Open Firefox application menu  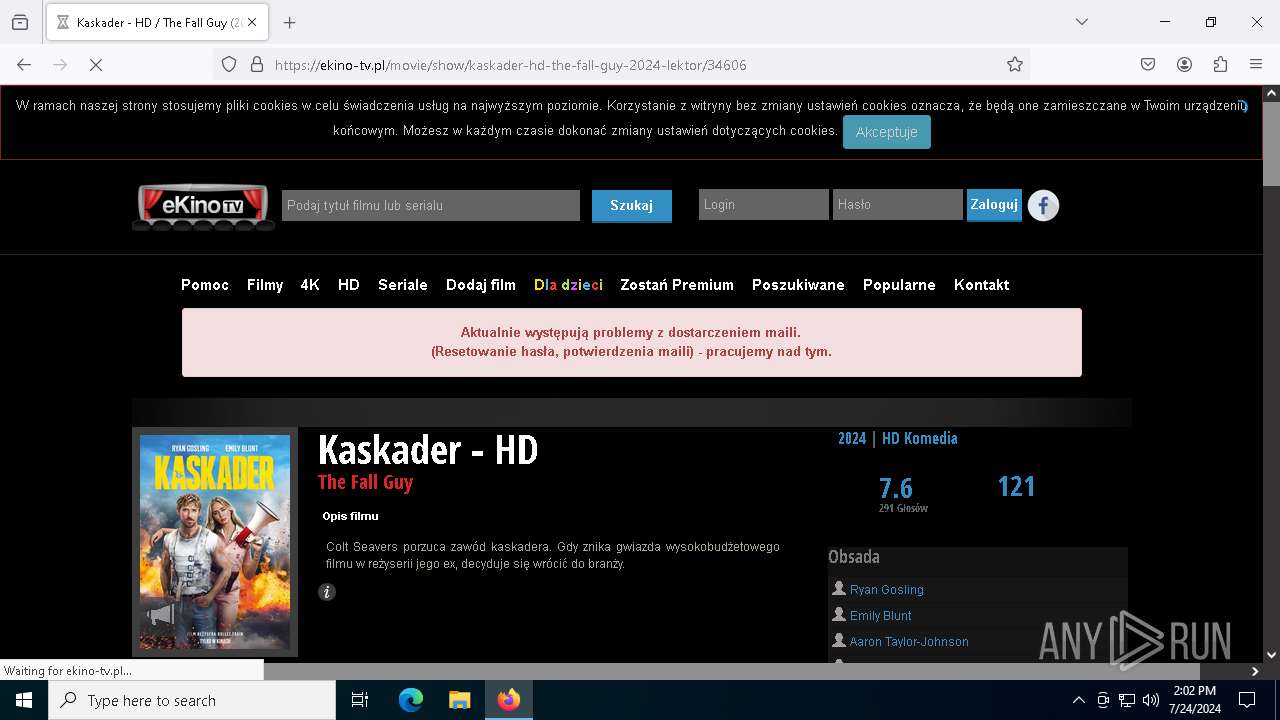[x=1256, y=64]
